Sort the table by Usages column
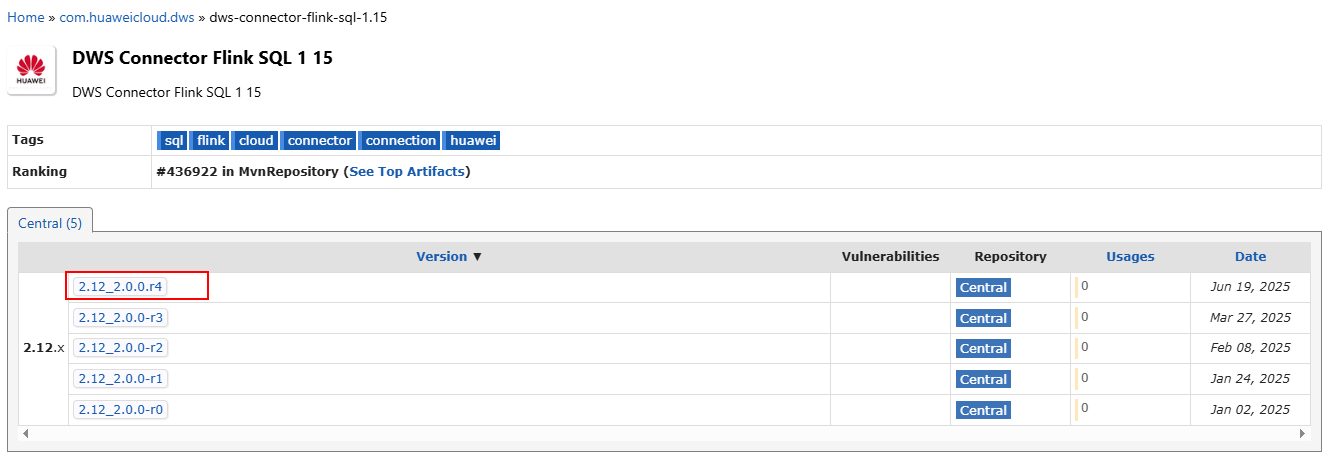The image size is (1325, 458). point(1130,257)
